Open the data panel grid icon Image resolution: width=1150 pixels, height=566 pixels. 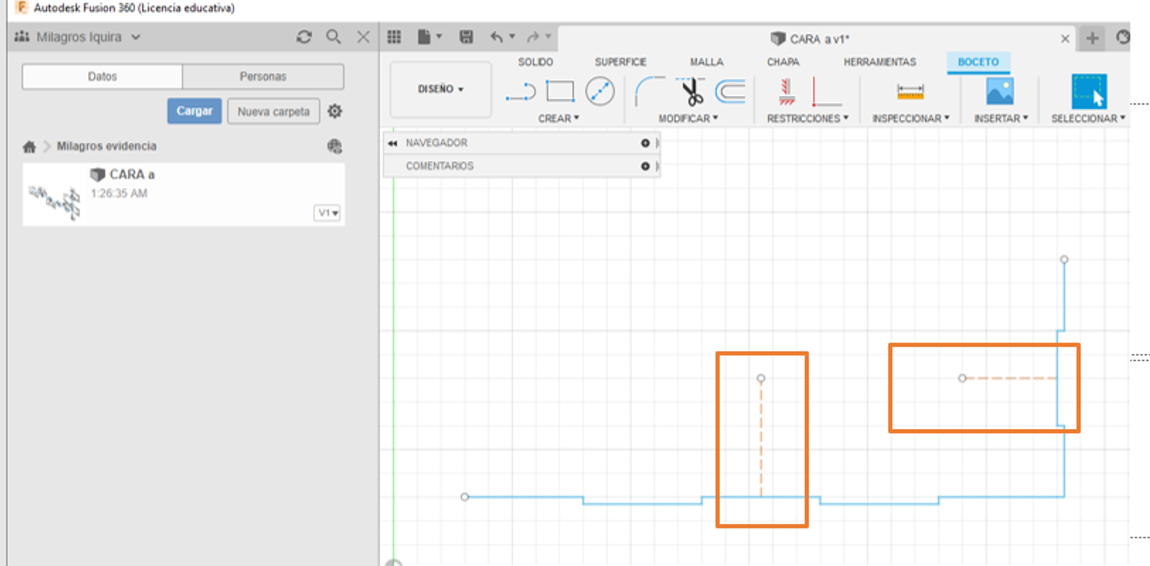(x=394, y=37)
